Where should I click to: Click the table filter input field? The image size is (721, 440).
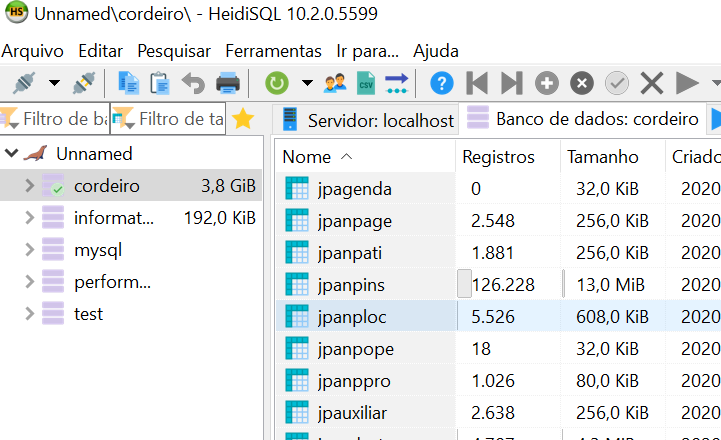point(168,119)
